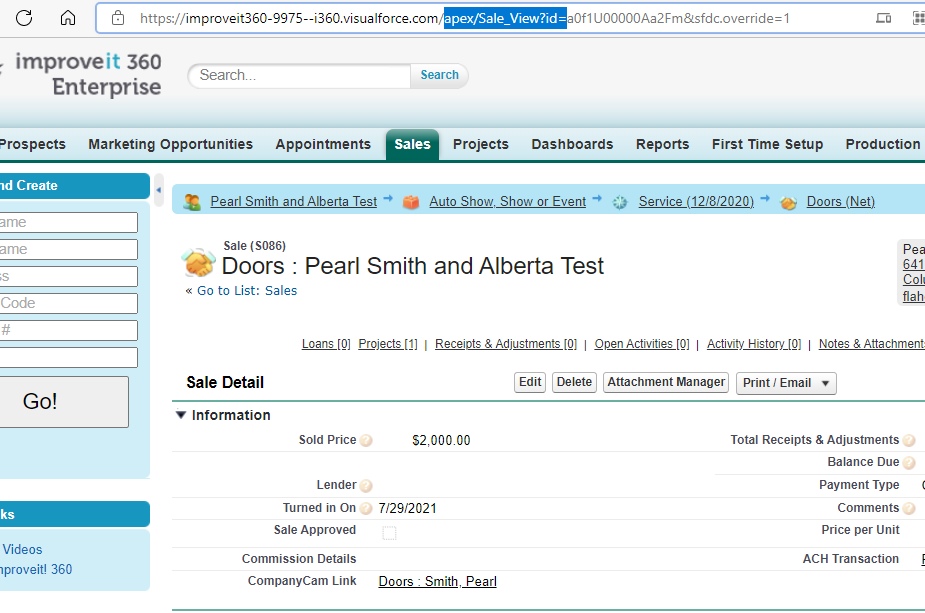Go to browser home page icon
This screenshot has width=925, height=613.
[x=68, y=18]
